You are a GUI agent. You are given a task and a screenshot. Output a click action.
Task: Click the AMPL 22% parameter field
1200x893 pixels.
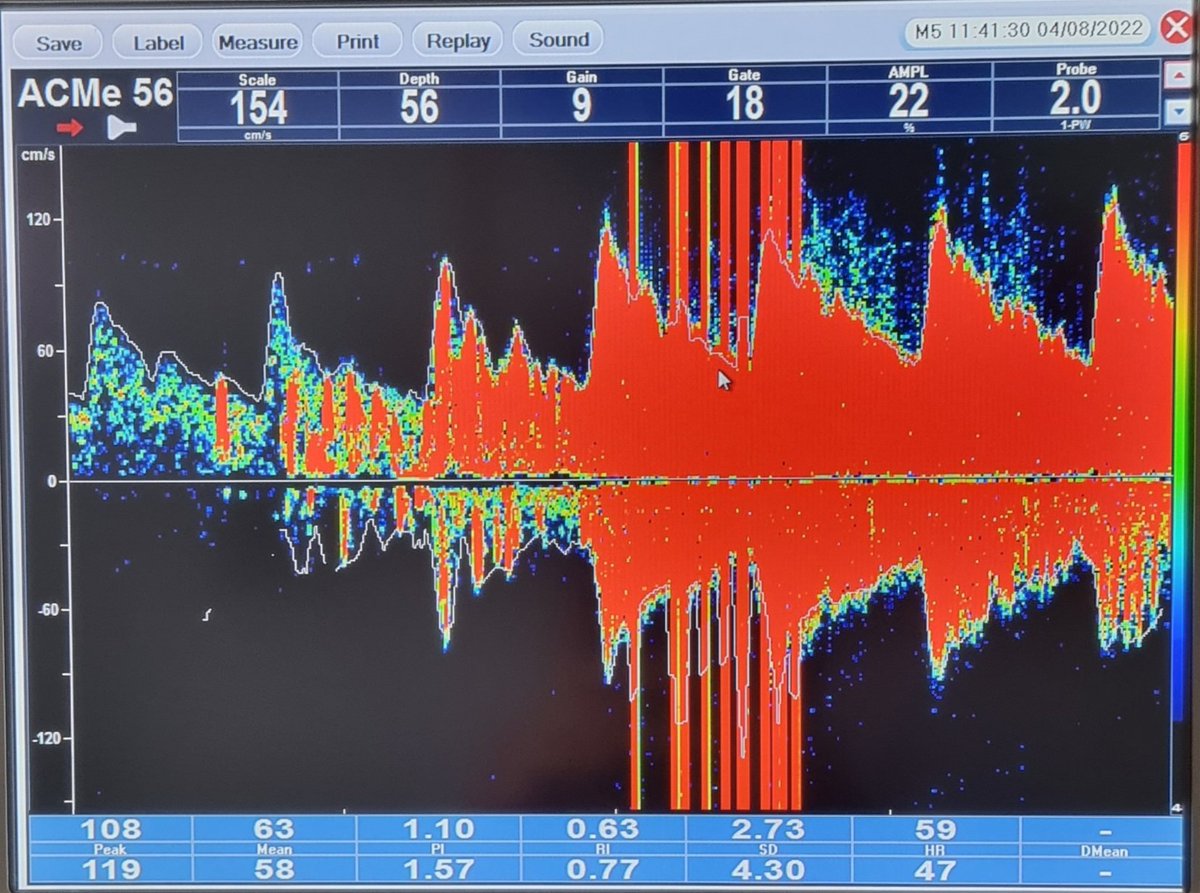908,99
